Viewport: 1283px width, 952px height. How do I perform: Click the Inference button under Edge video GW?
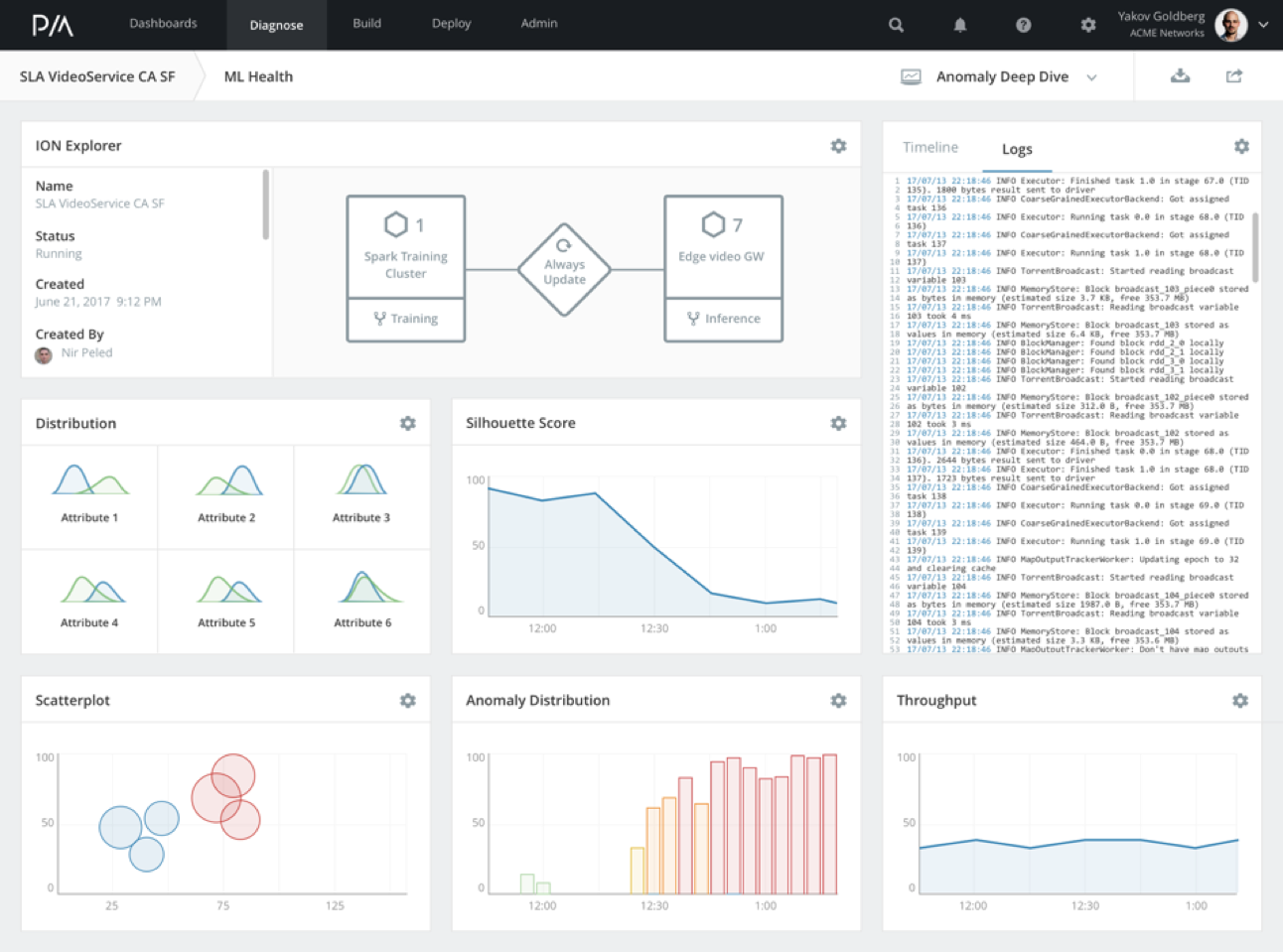pos(723,319)
